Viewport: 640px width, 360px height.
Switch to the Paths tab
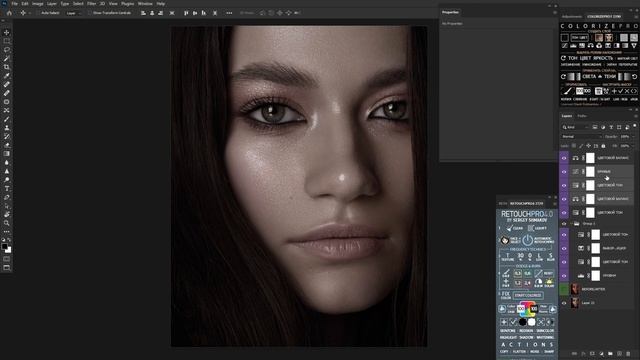coord(582,116)
